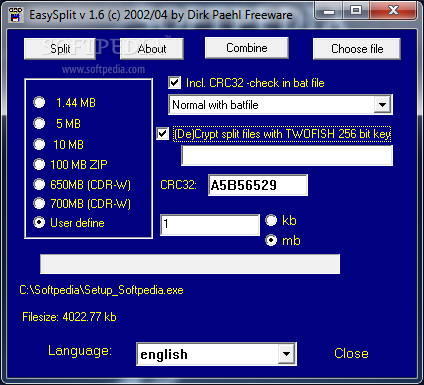Viewport: 424px width, 385px height.
Task: Click Choose file button
Action: (357, 49)
